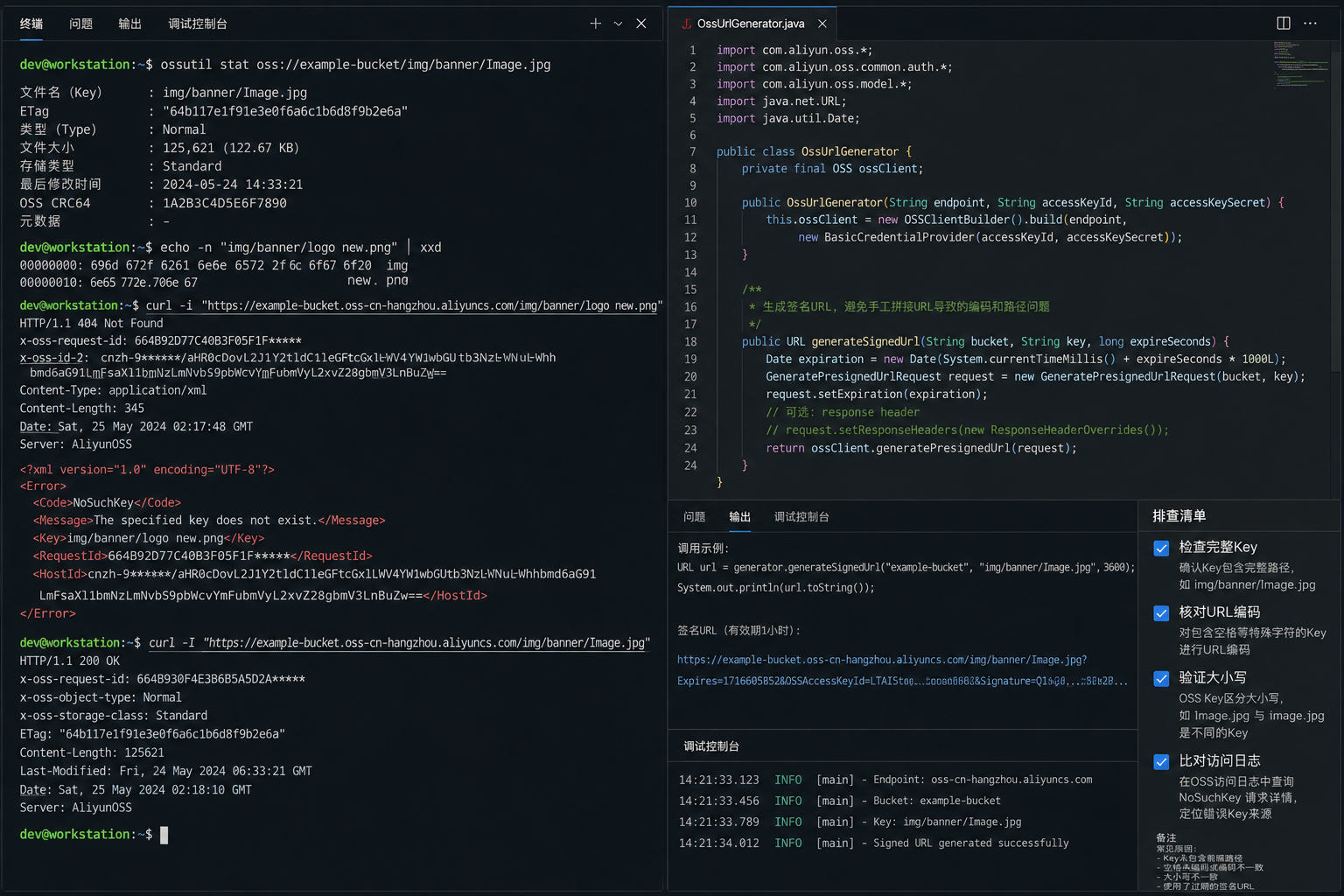The image size is (1344, 896).
Task: Open terminal dropdown chevron
Action: (618, 24)
